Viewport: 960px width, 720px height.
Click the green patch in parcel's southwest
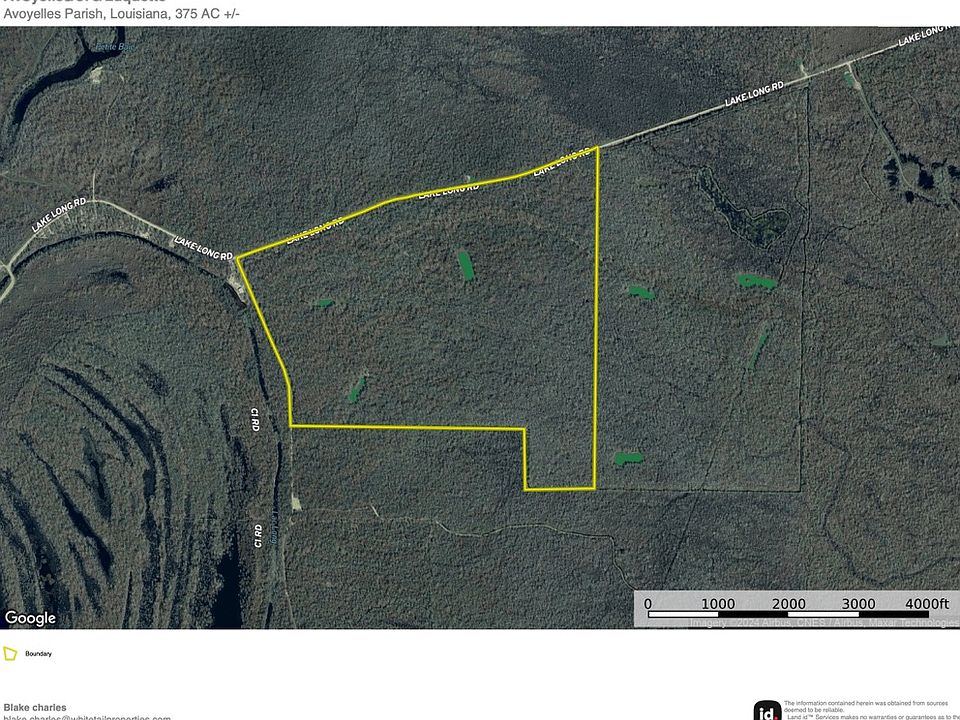click(355, 387)
